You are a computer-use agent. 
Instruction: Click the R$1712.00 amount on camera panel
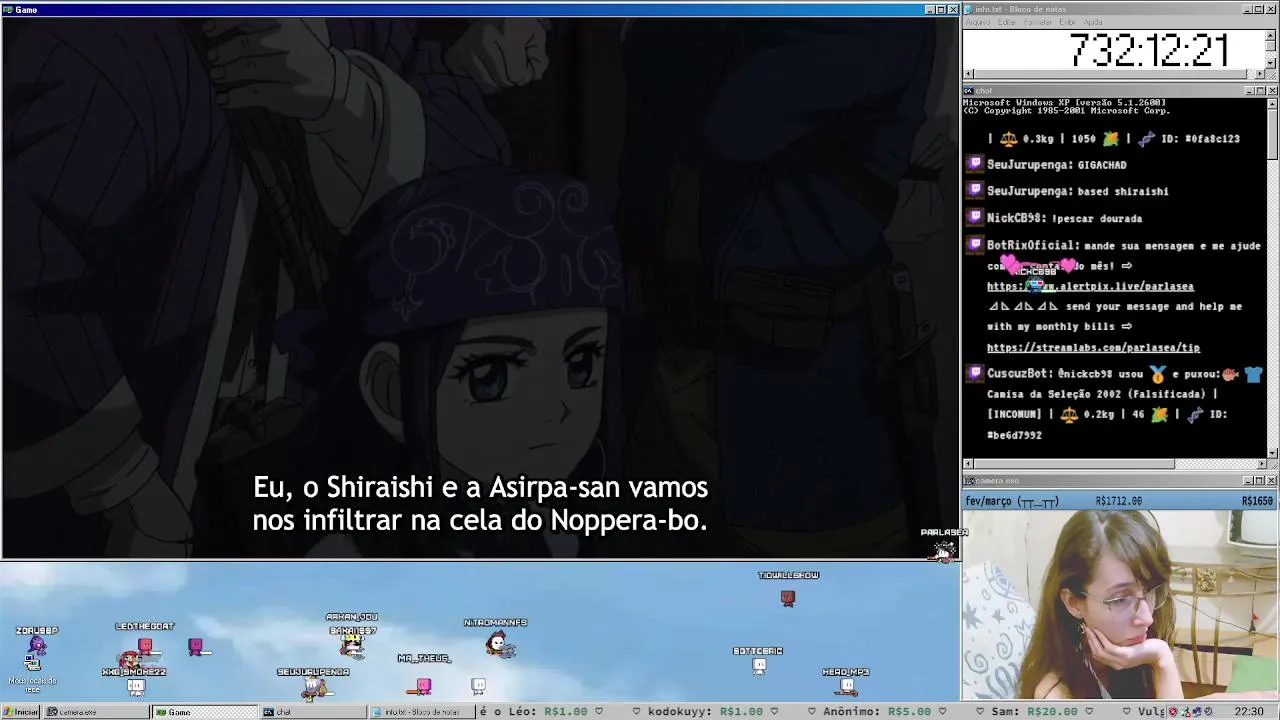(x=1119, y=501)
